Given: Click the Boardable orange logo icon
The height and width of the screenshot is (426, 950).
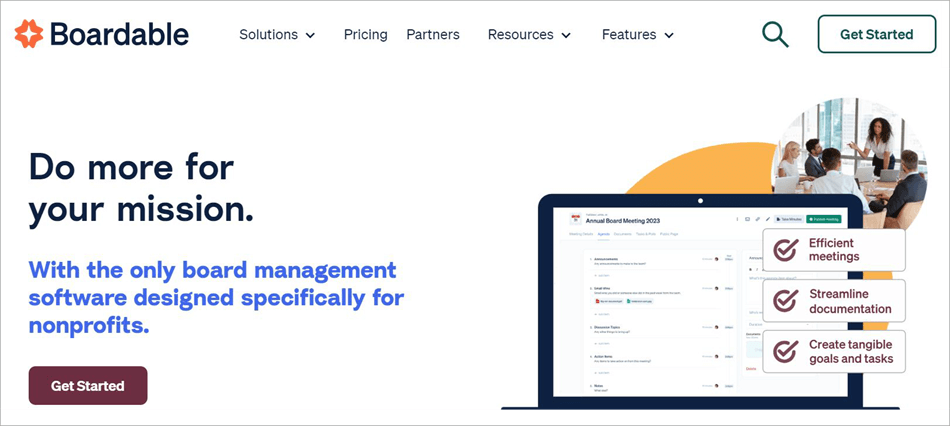Looking at the screenshot, I should point(28,34).
